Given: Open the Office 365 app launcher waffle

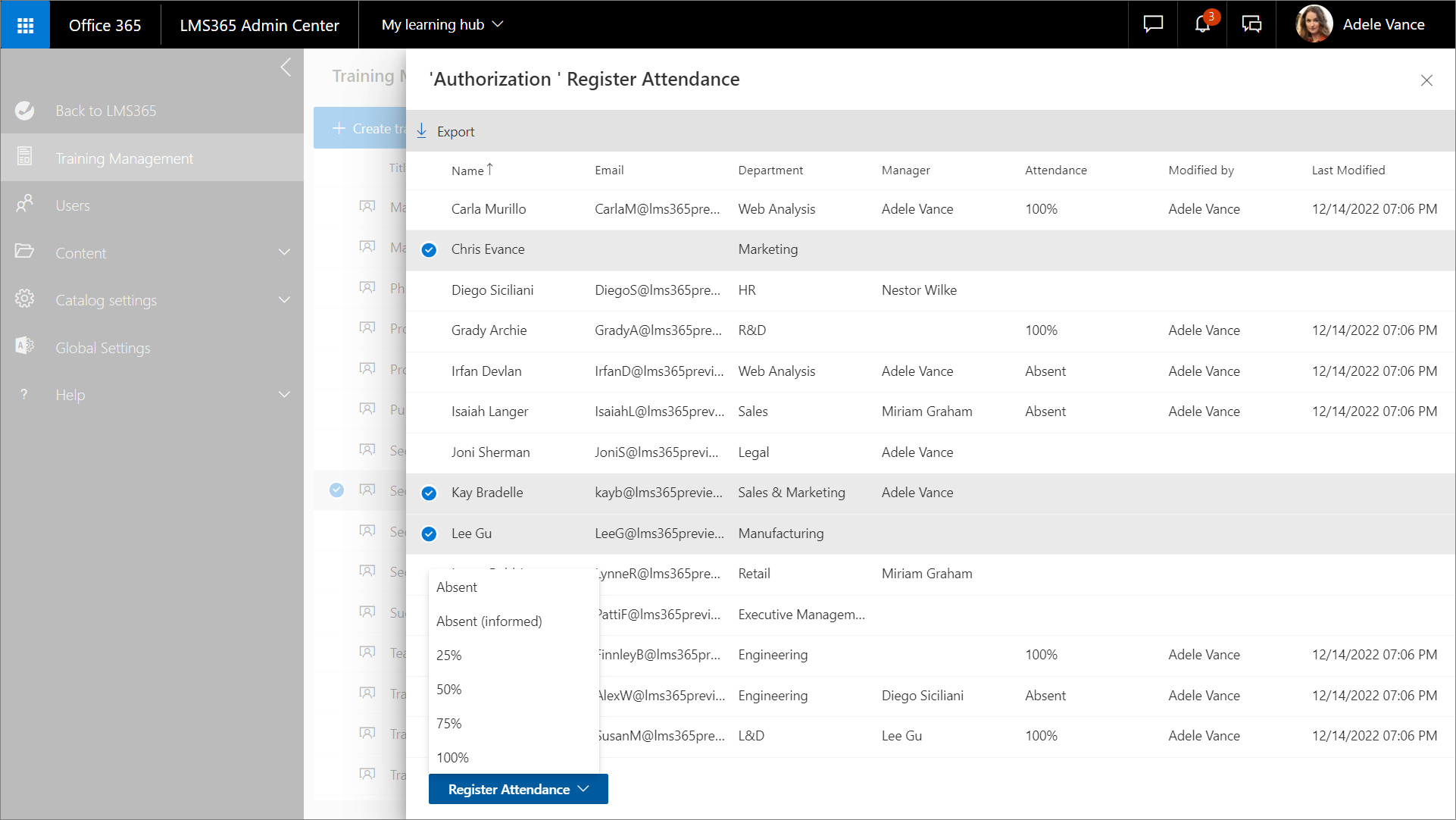Looking at the screenshot, I should click(25, 25).
